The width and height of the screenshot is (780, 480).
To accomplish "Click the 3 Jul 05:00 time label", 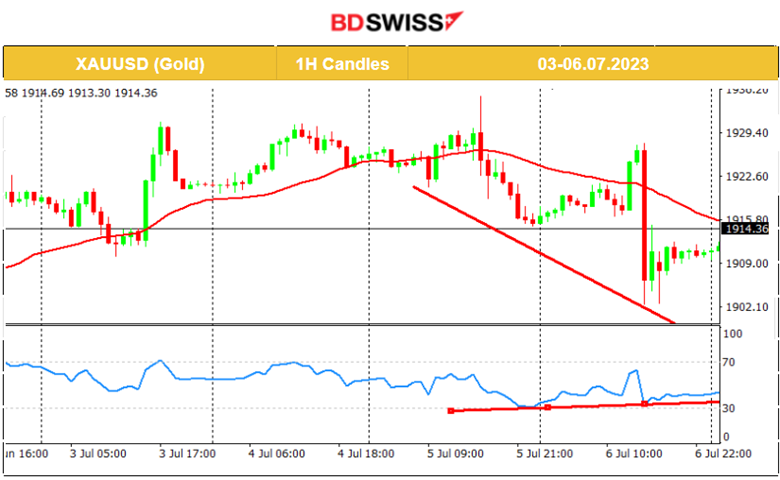I will pyautogui.click(x=98, y=454).
